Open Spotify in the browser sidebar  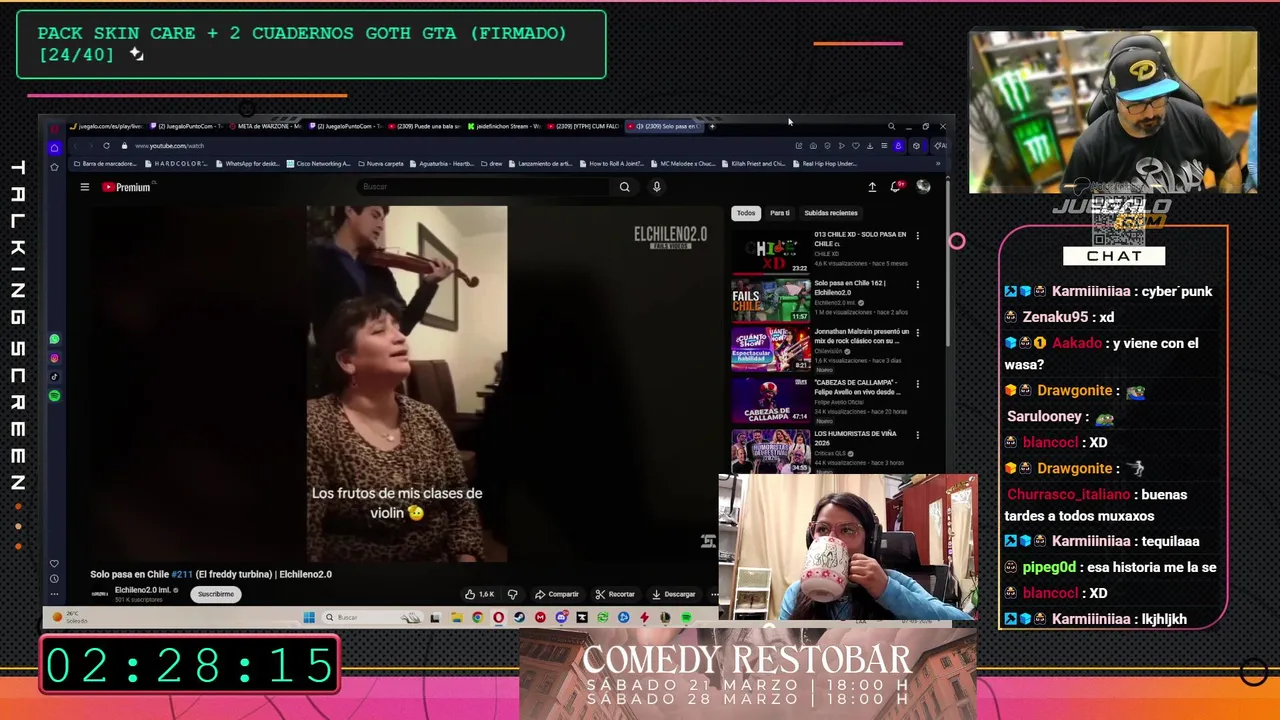coord(54,396)
